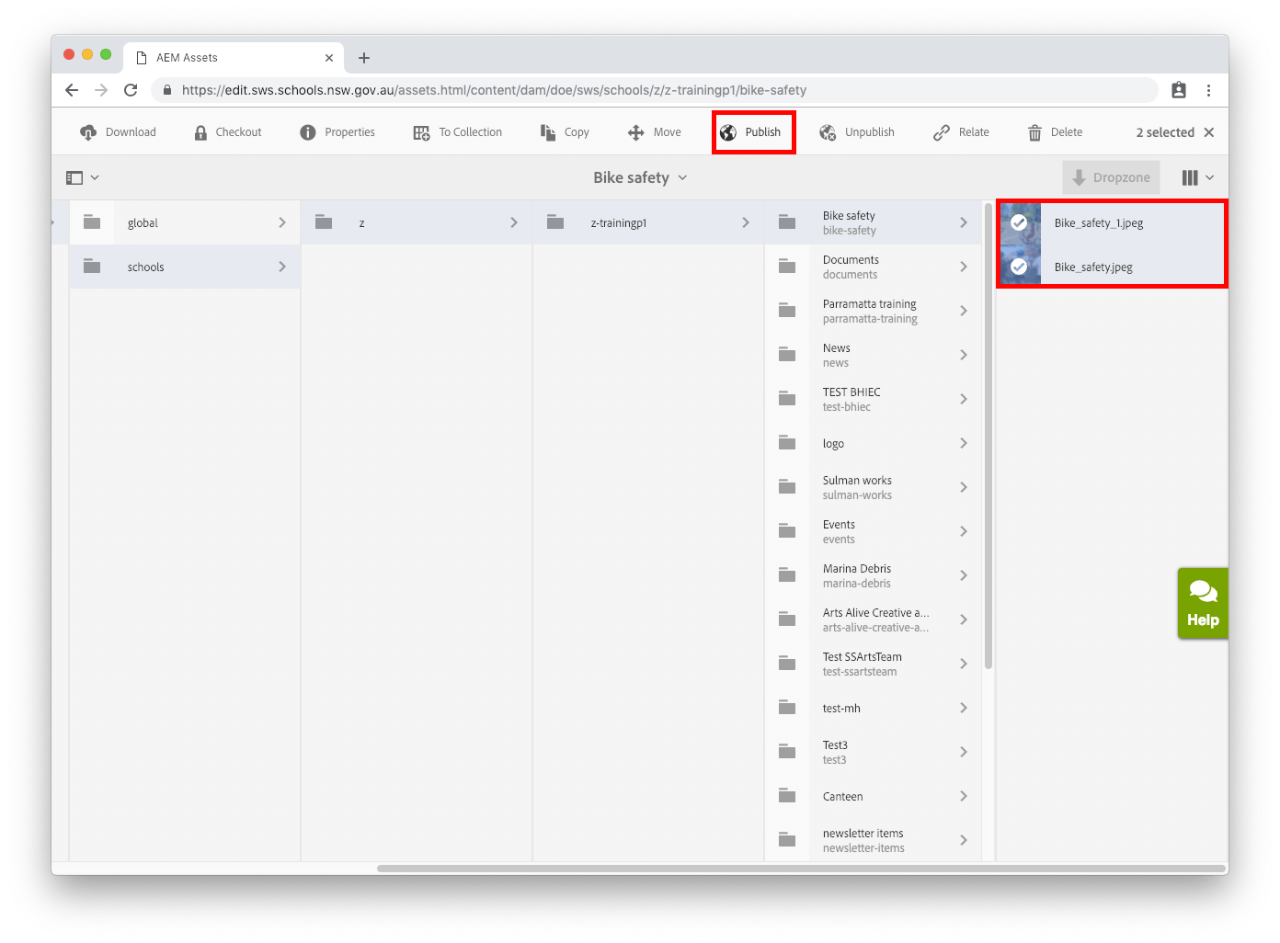1280x943 pixels.
Task: Click the Delete trash icon
Action: (x=1035, y=132)
